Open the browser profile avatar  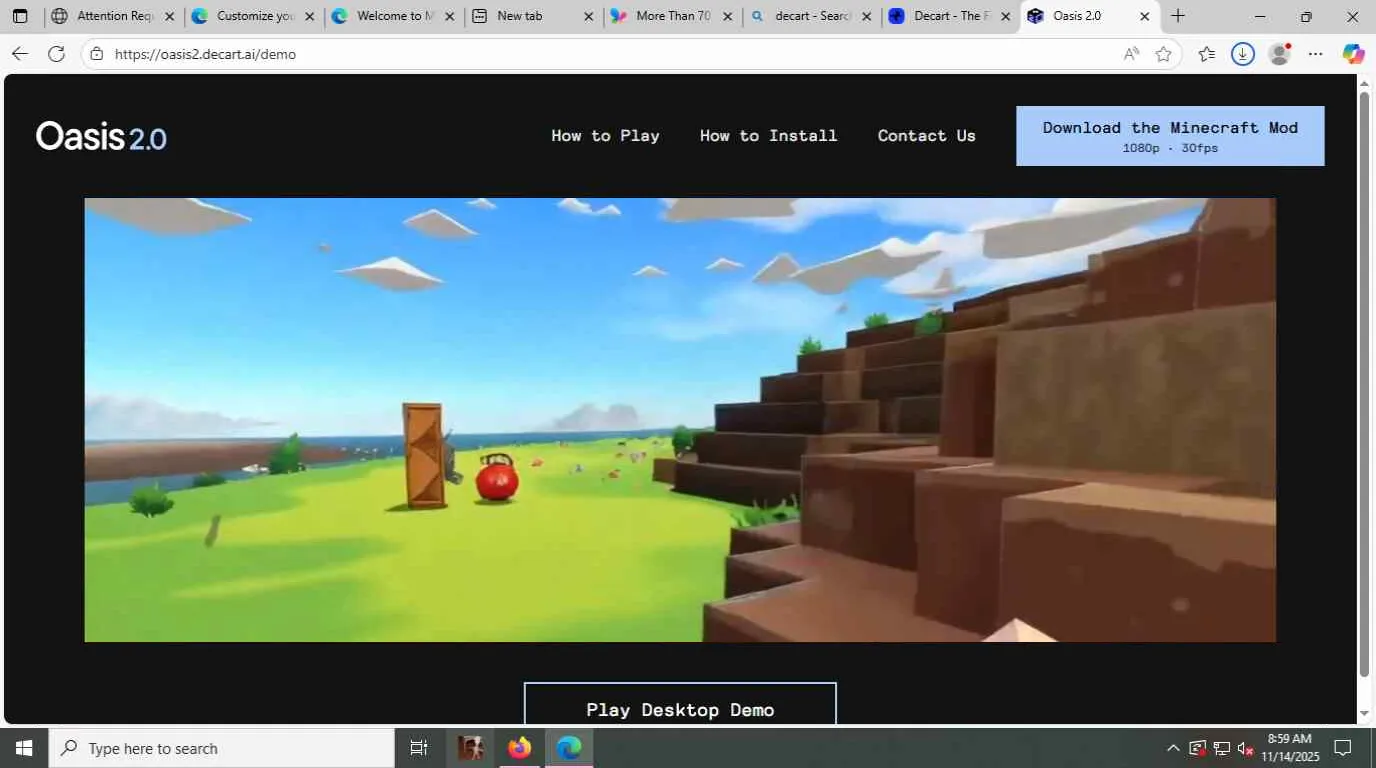coord(1279,54)
